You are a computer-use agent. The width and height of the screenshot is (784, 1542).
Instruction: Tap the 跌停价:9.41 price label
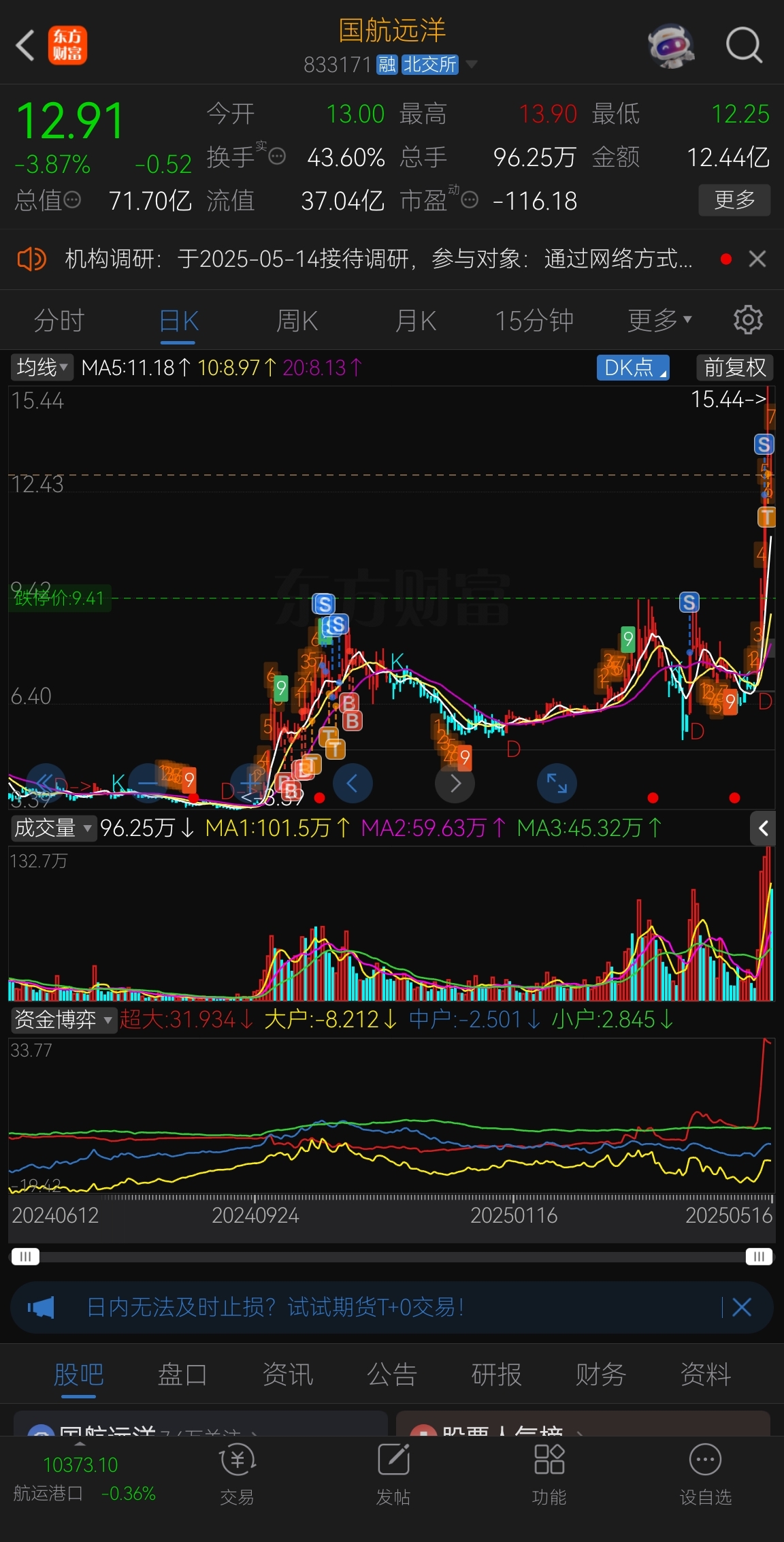tap(59, 598)
